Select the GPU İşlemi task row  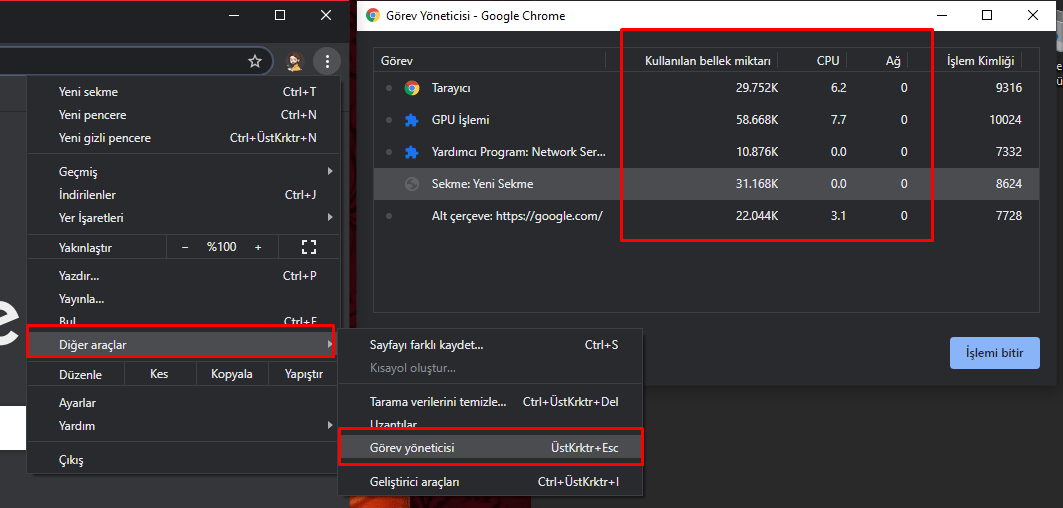click(706, 120)
